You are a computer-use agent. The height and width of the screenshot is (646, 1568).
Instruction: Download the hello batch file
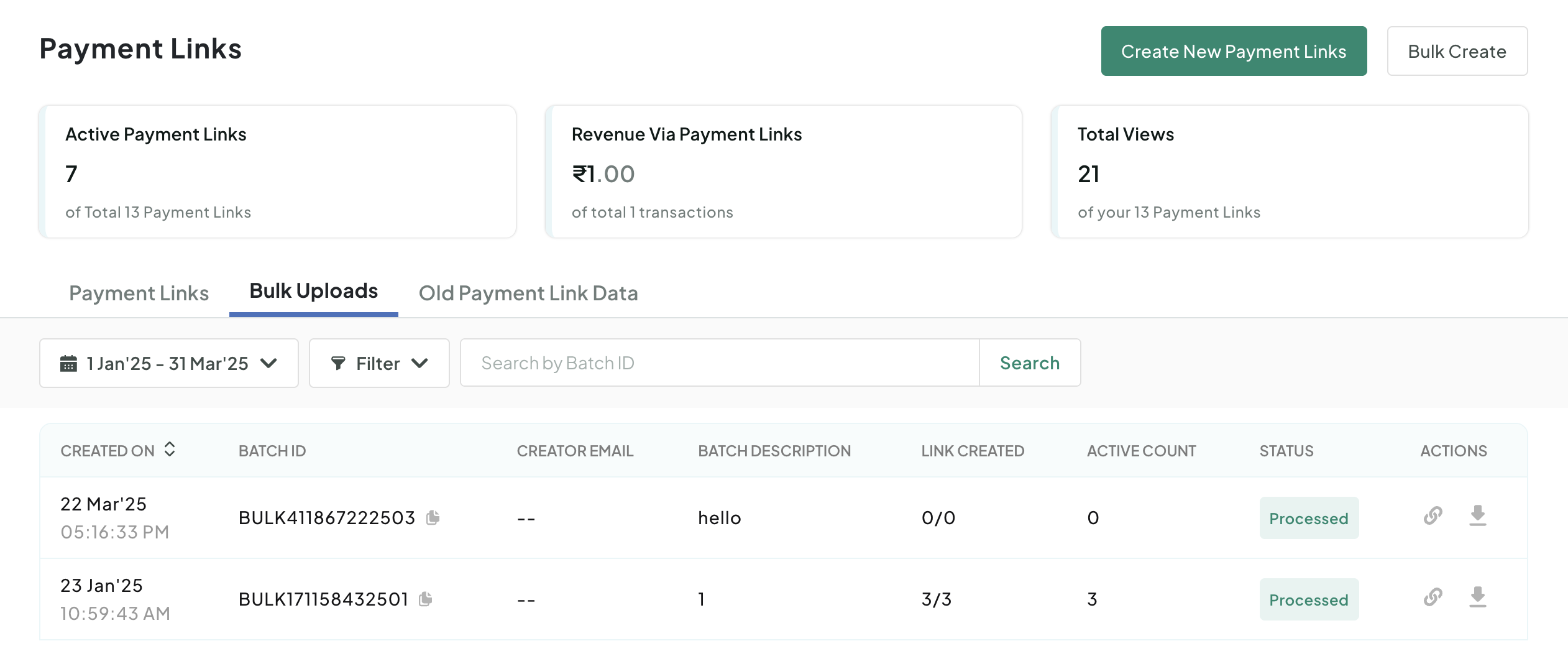pyautogui.click(x=1478, y=515)
